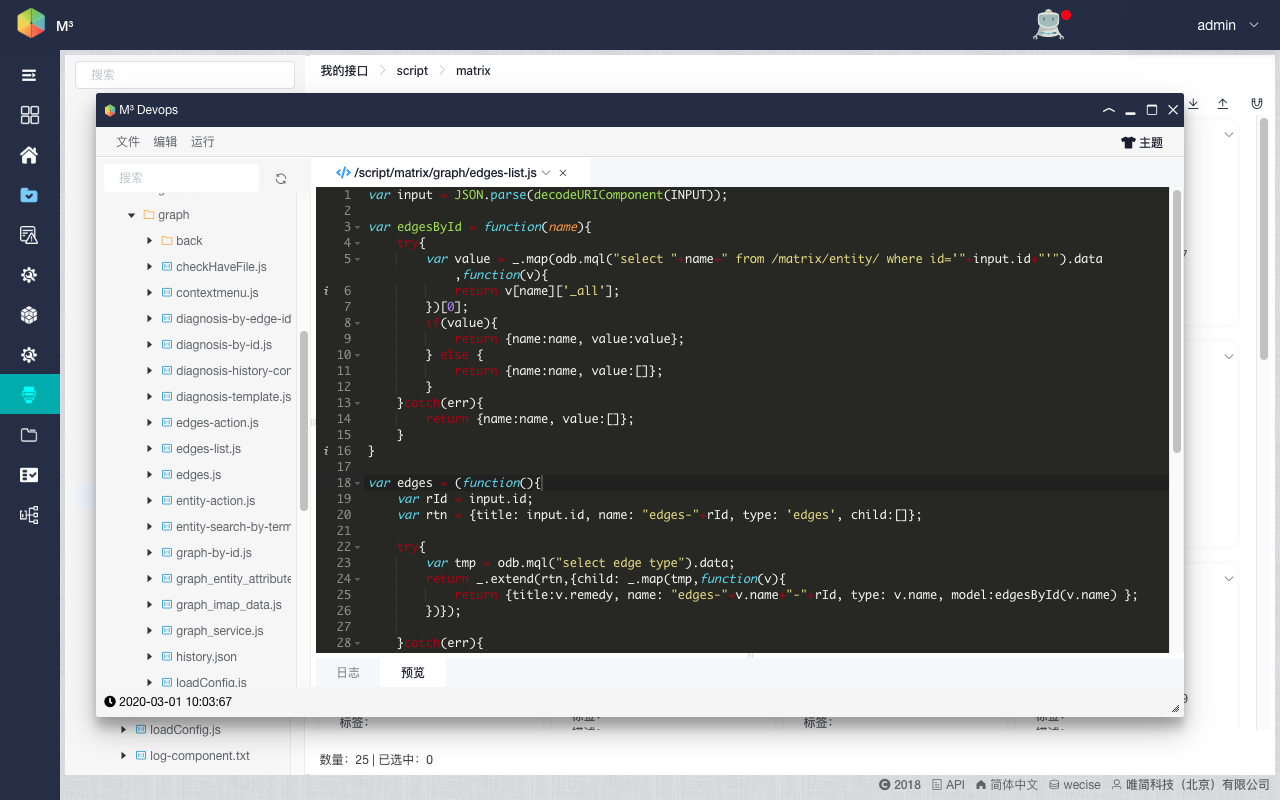This screenshot has width=1280, height=800.
Task: Open the 文件 menu
Action: pyautogui.click(x=128, y=142)
